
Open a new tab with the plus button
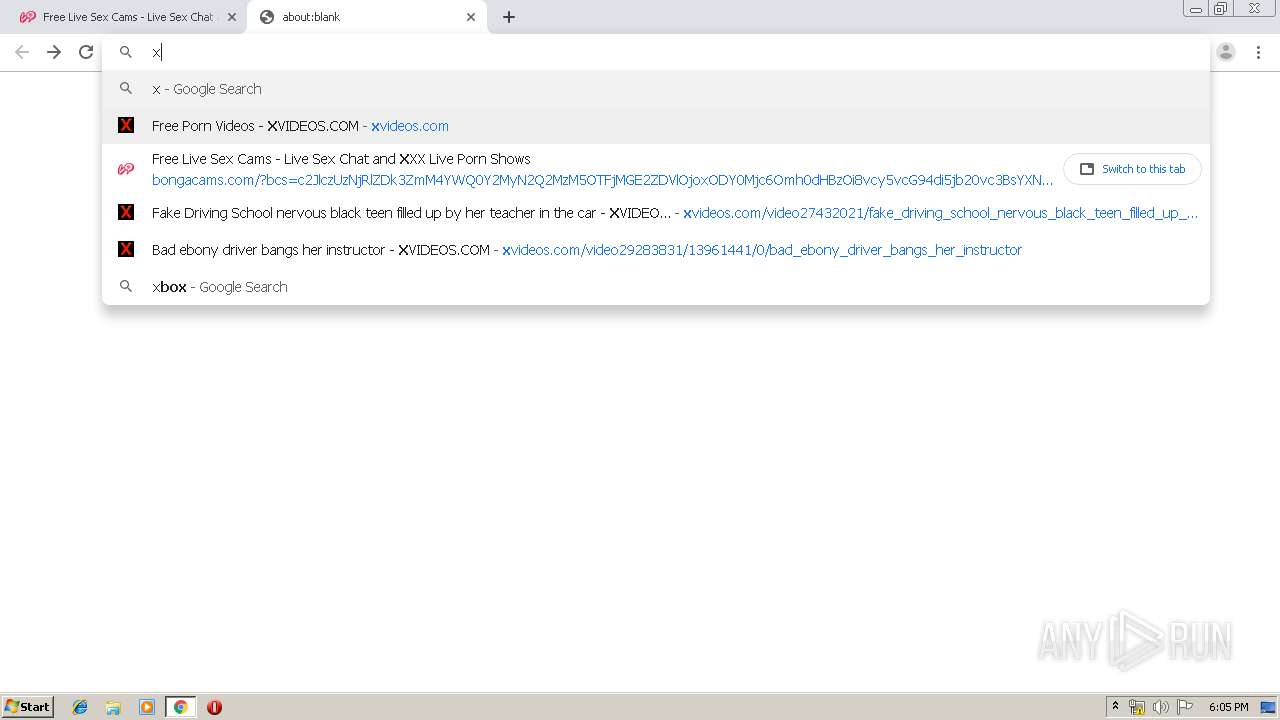click(509, 17)
